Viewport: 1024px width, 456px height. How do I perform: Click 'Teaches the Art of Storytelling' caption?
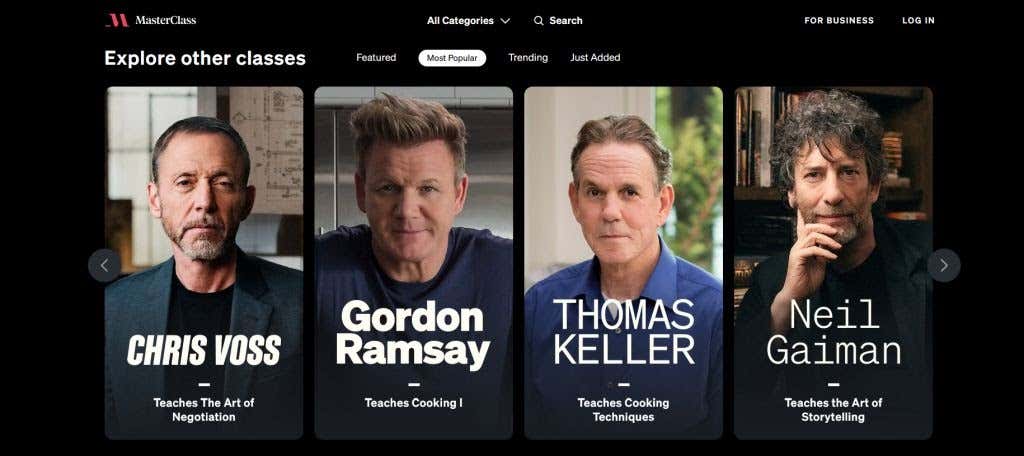point(833,410)
